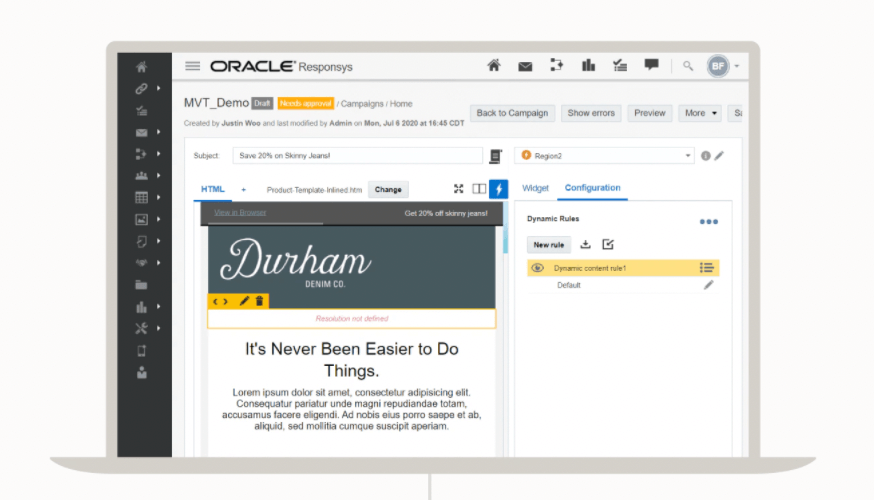Image resolution: width=874 pixels, height=500 pixels.
Task: Click the document page icon in left sidebar
Action: [142, 241]
